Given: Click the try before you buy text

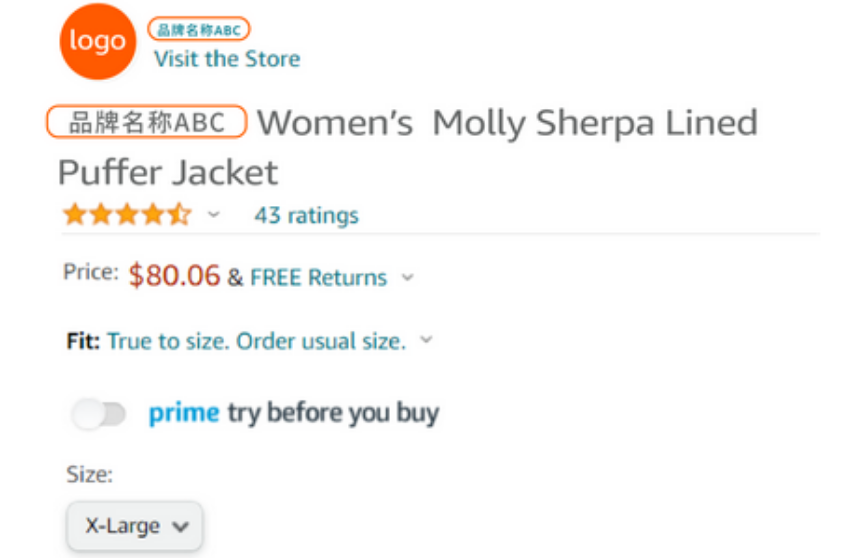Looking at the screenshot, I should [x=333, y=412].
